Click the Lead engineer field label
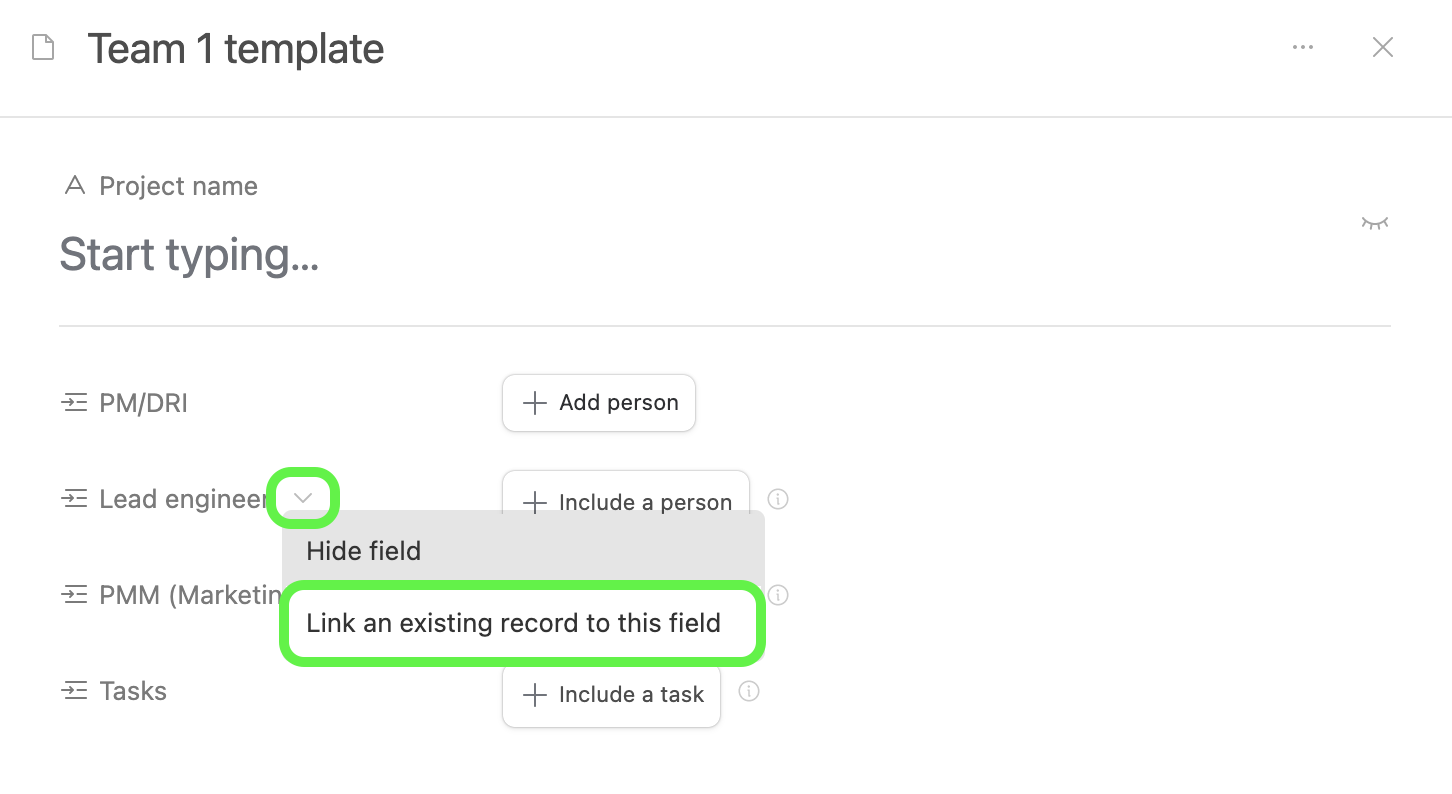Viewport: 1452px width, 794px height. pyautogui.click(x=184, y=499)
